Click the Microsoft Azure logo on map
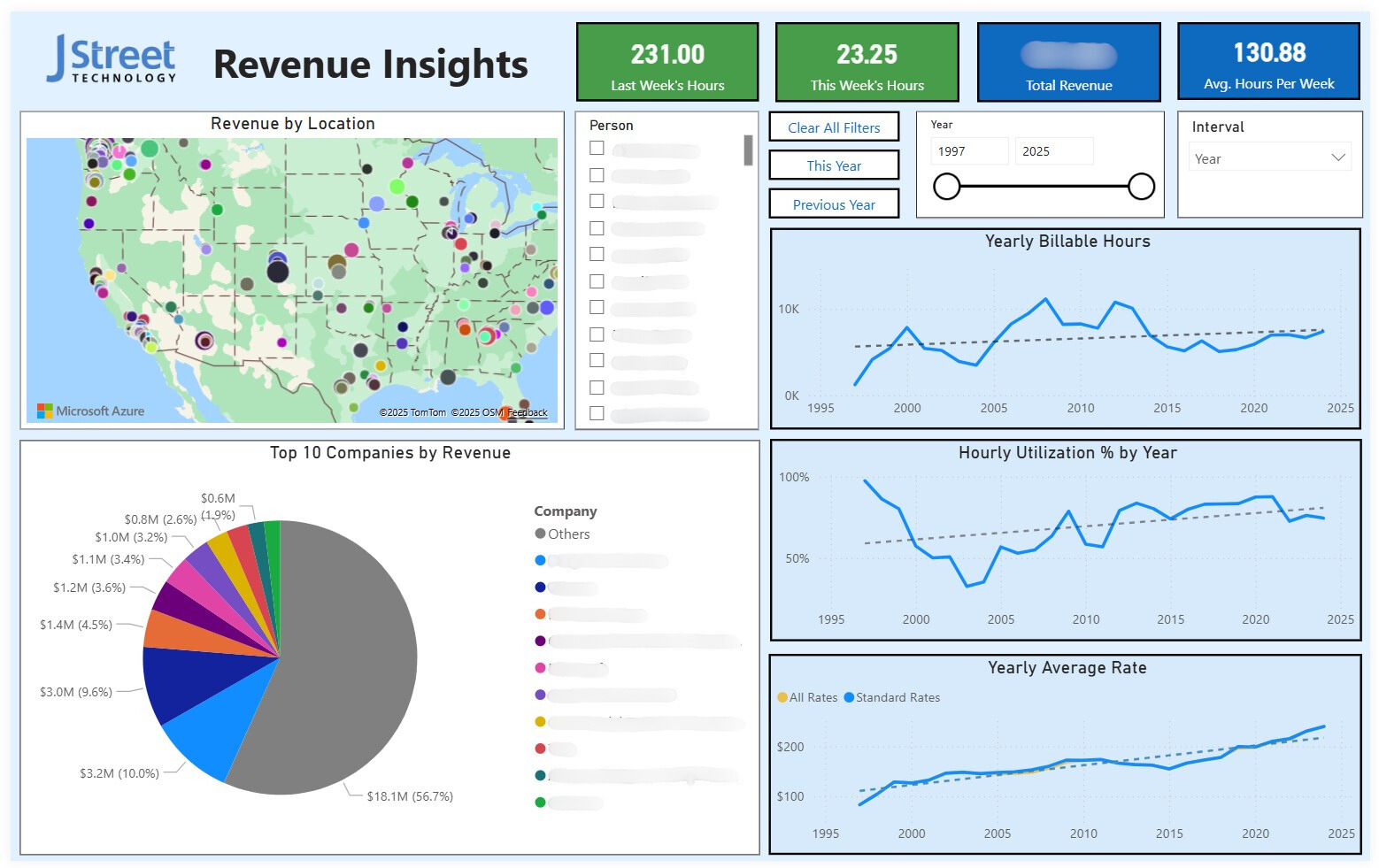This screenshot has width=1379, height=868. [x=90, y=411]
